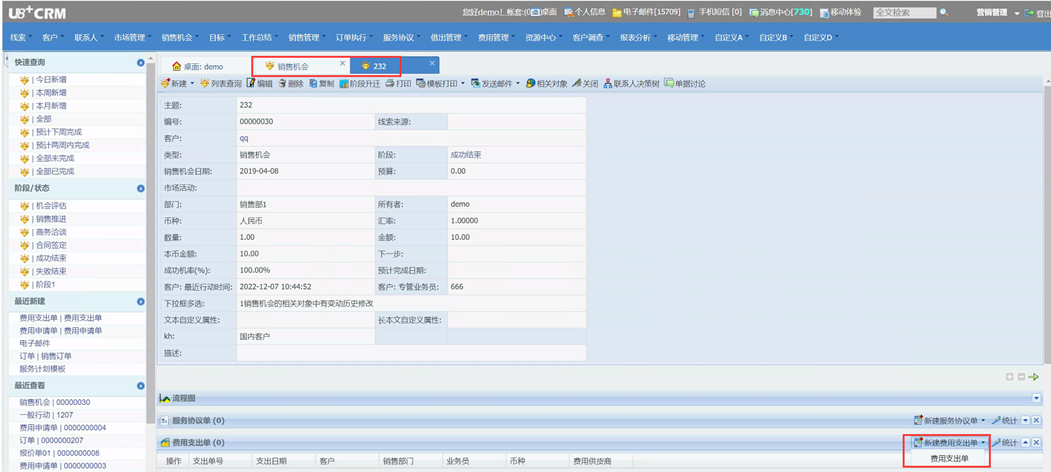
Task: Close the 232 tab
Action: (x=432, y=63)
